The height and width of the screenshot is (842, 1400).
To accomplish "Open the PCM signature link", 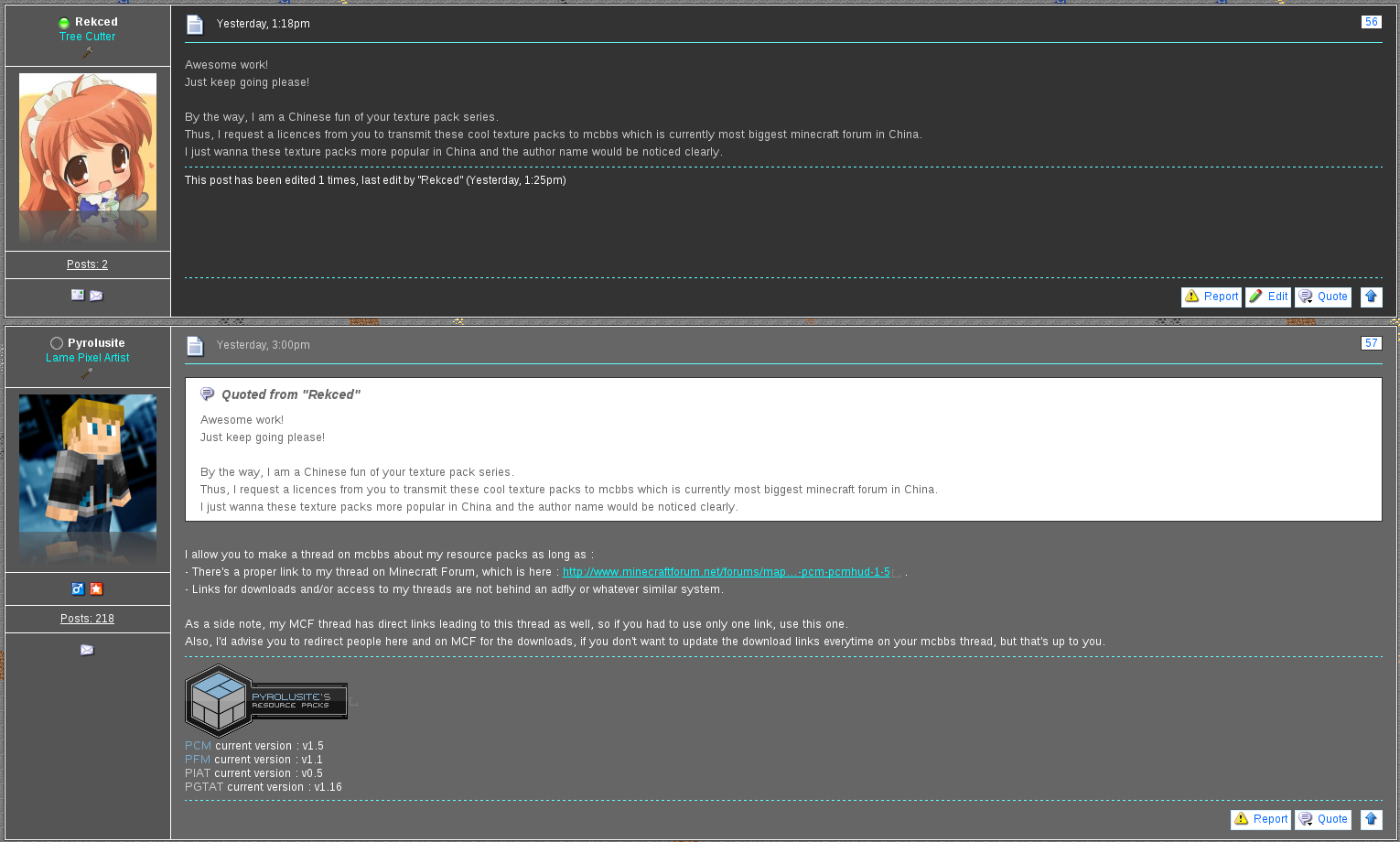I will click(198, 746).
